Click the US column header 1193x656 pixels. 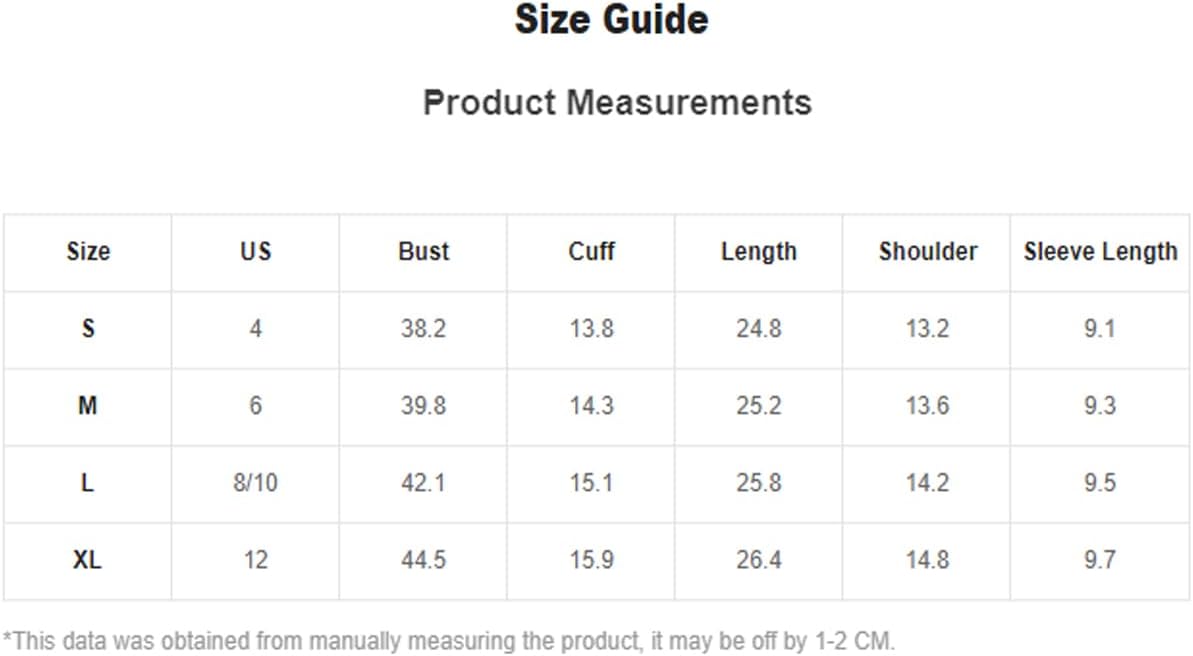tap(256, 251)
